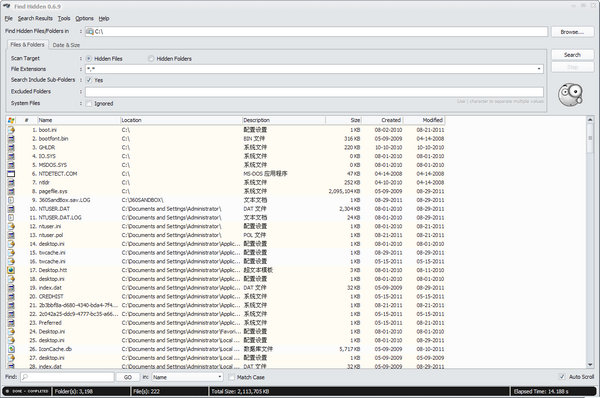Click the Browse button

click(x=572, y=32)
